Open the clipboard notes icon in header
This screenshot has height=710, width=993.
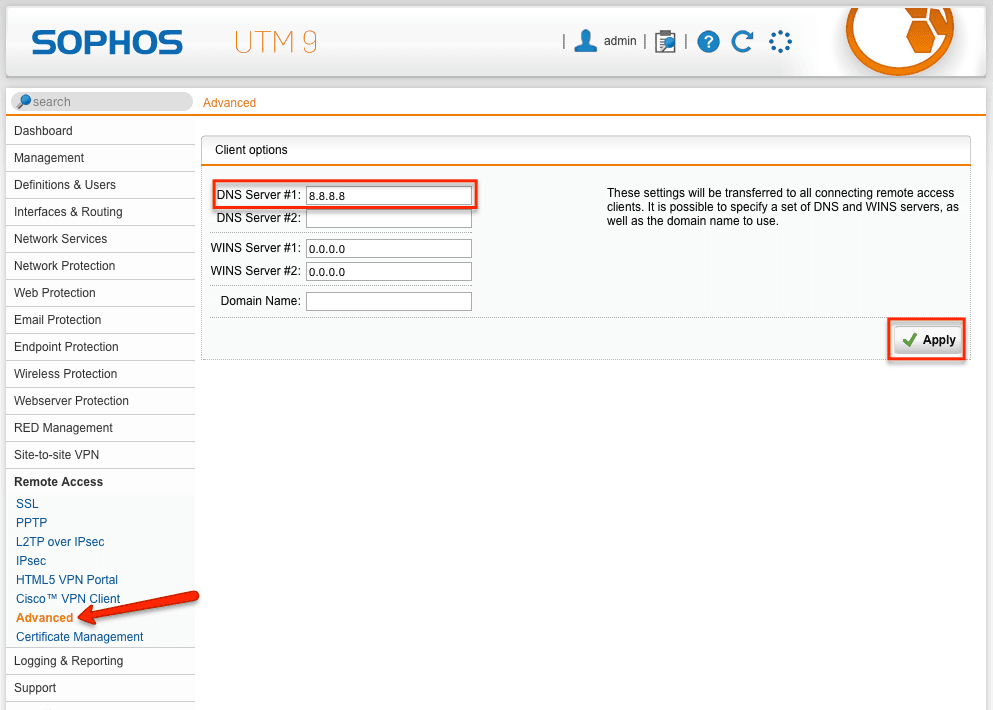click(665, 42)
